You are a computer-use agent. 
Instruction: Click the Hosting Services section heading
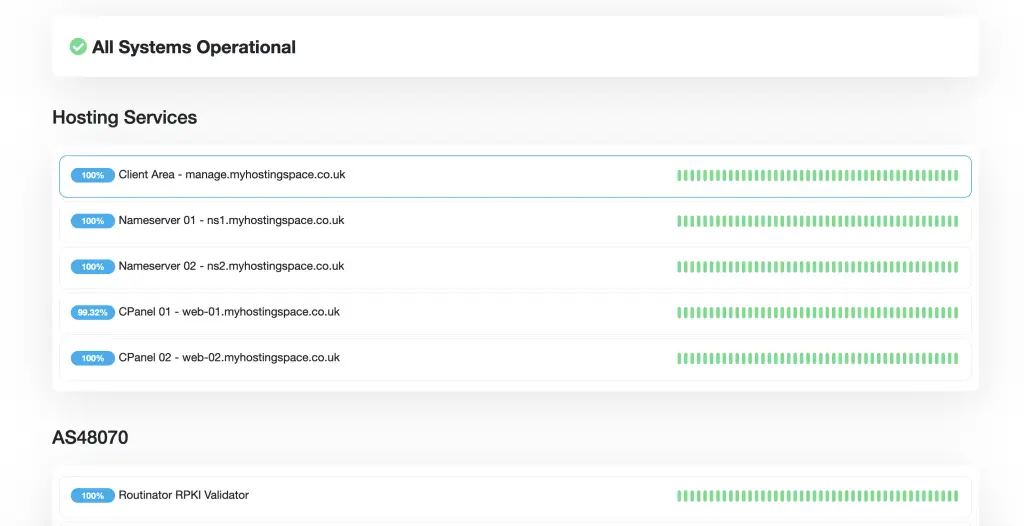[125, 118]
